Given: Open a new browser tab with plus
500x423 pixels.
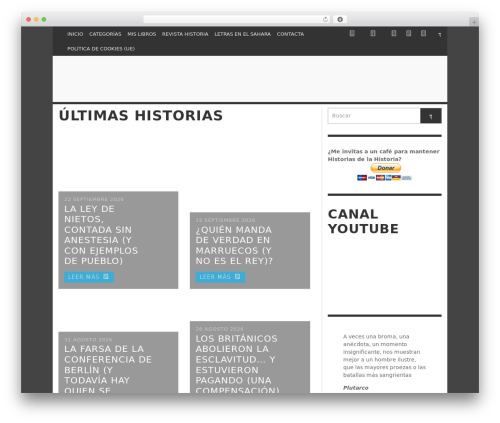Looking at the screenshot, I should [x=474, y=22].
